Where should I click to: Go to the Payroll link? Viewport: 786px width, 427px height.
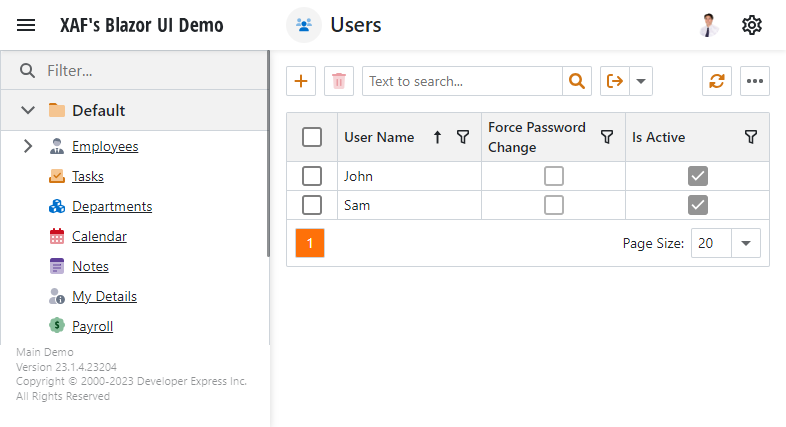coord(92,326)
